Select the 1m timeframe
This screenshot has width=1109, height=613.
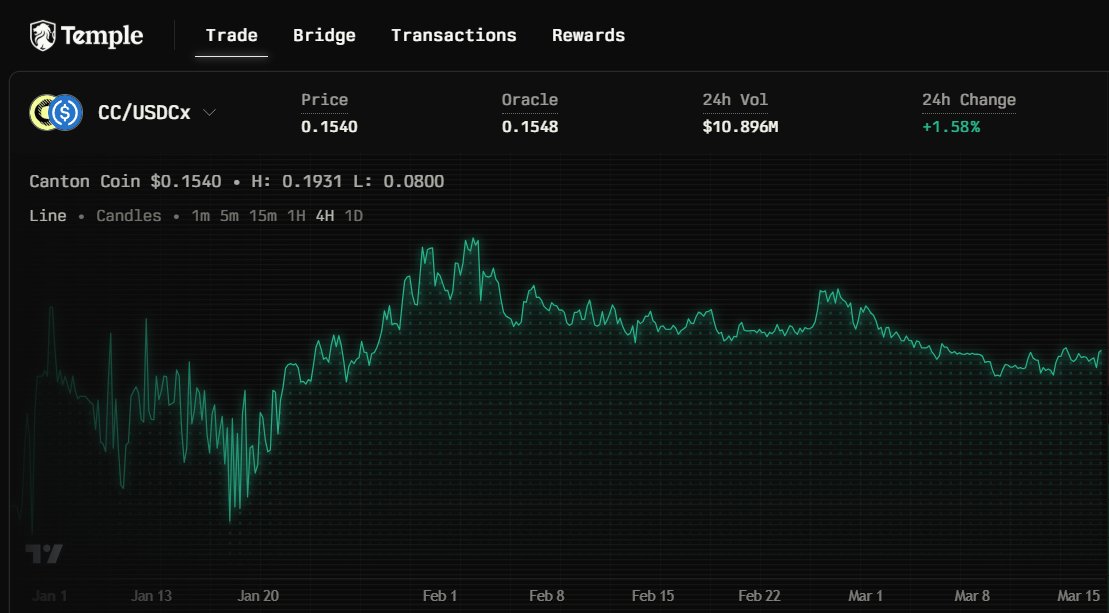point(200,216)
